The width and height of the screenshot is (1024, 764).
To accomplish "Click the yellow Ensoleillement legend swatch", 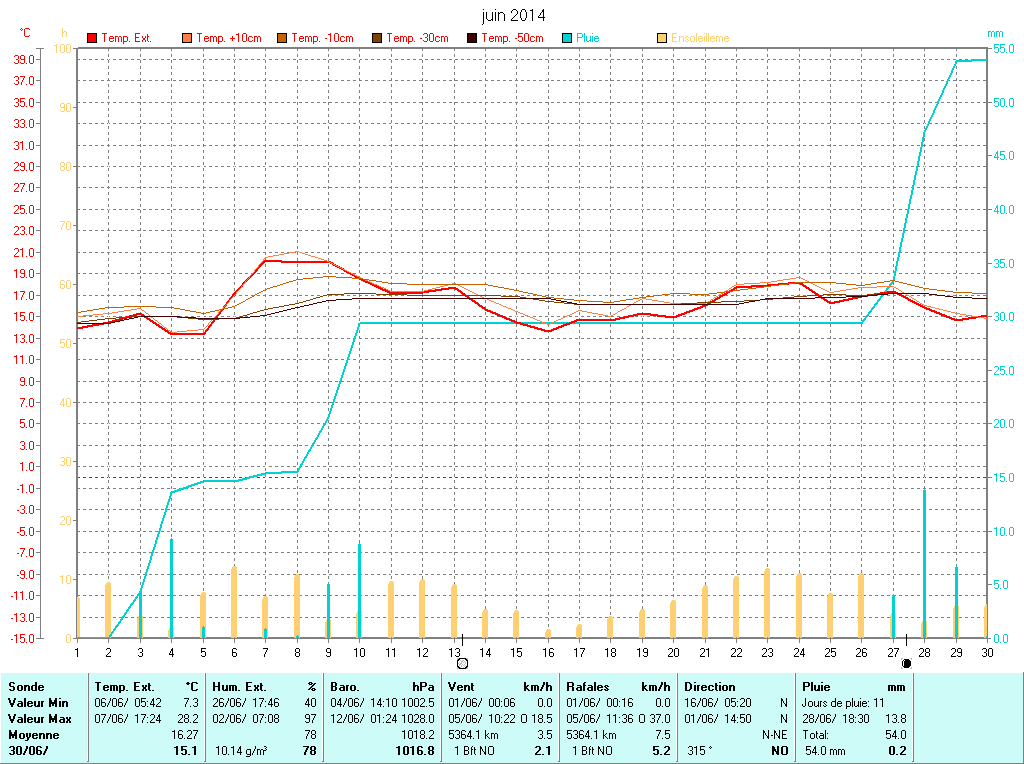I will click(662, 38).
